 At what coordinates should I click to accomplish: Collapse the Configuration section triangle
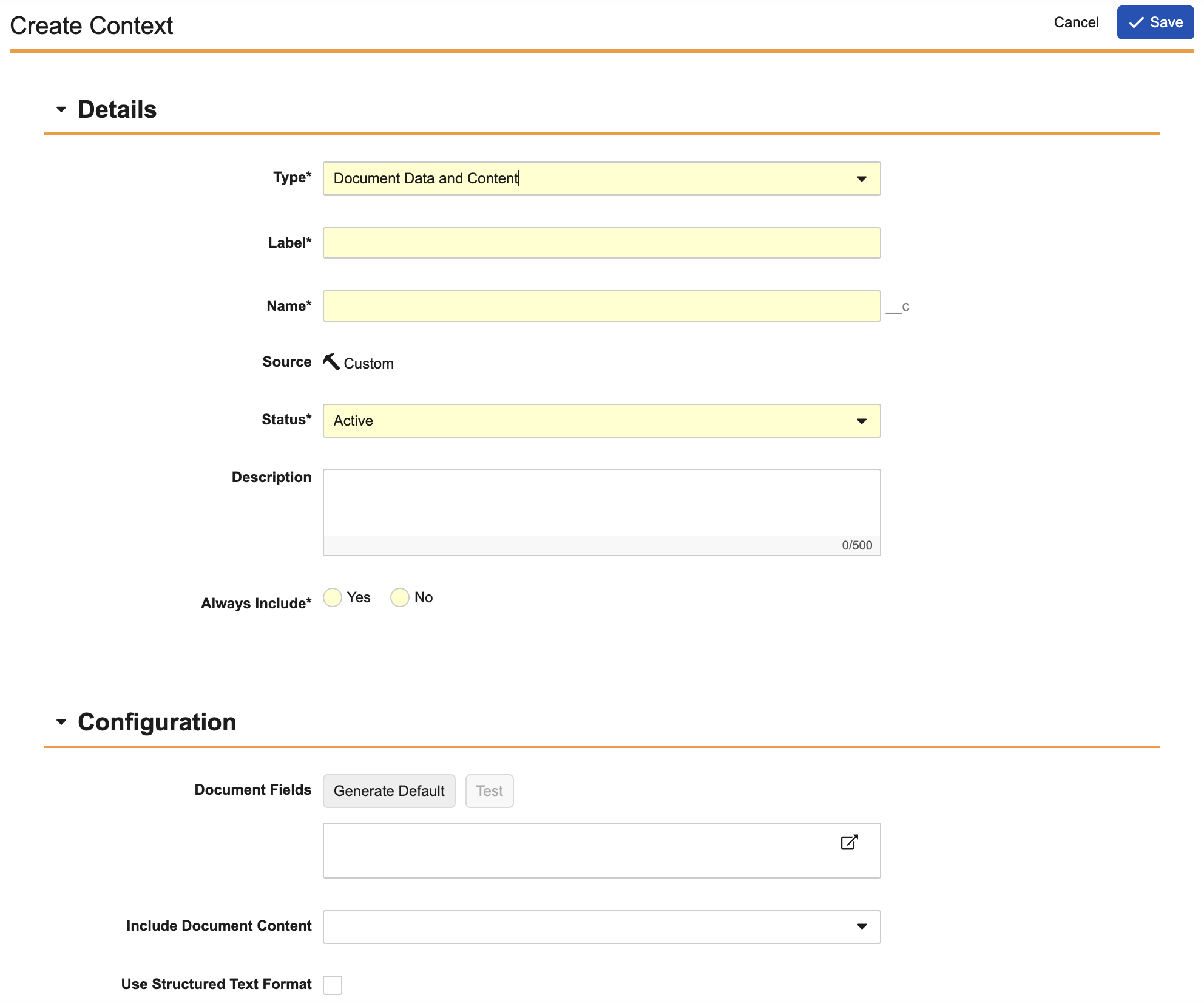tap(61, 722)
